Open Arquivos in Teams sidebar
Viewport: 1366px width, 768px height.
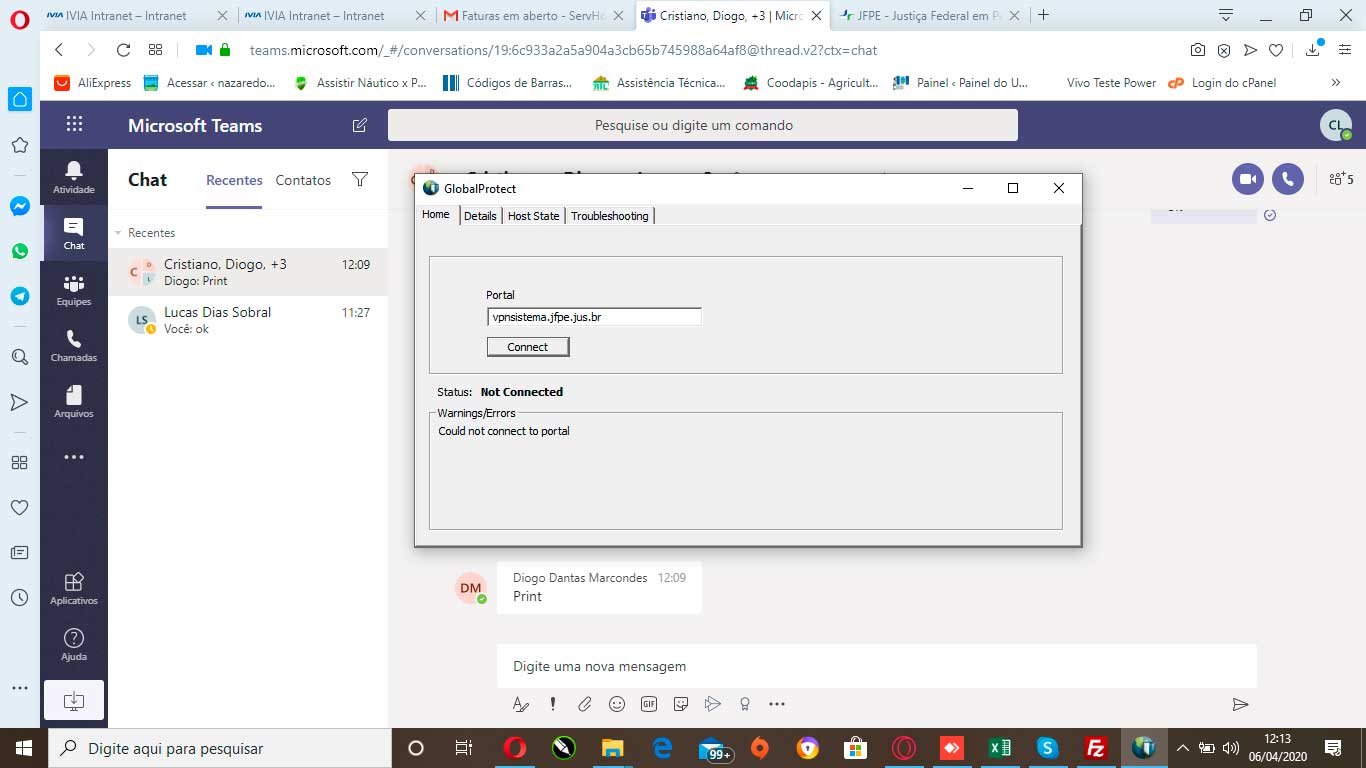coord(74,401)
